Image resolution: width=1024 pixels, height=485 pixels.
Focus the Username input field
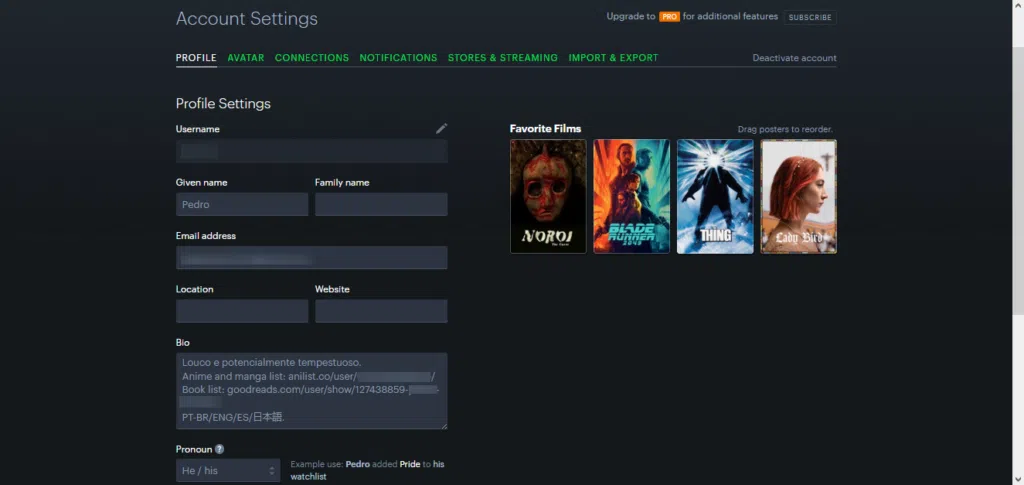coord(312,151)
